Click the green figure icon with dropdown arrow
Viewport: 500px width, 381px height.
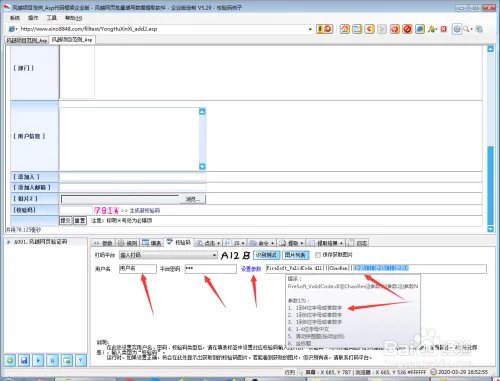click(x=432, y=29)
